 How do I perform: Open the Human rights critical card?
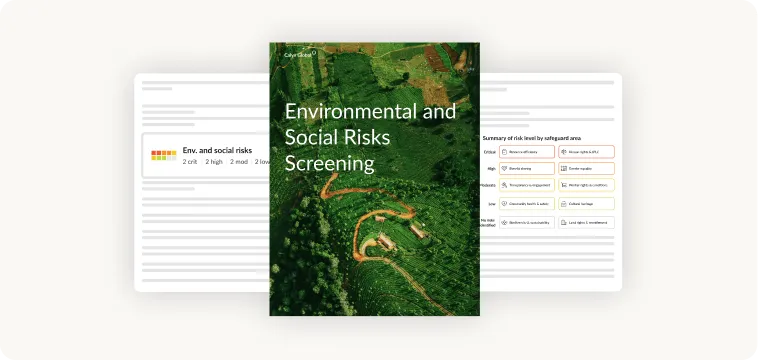pyautogui.click(x=586, y=152)
